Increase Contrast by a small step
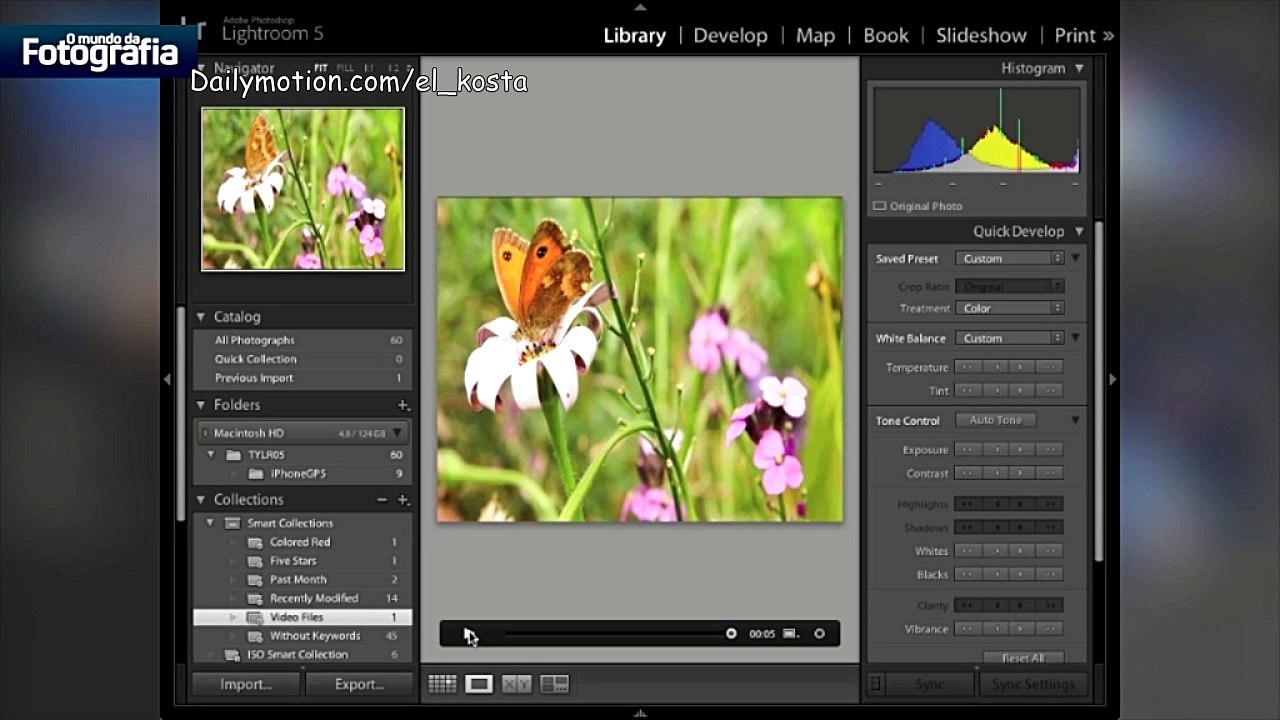Viewport: 1280px width, 720px height. click(1022, 473)
